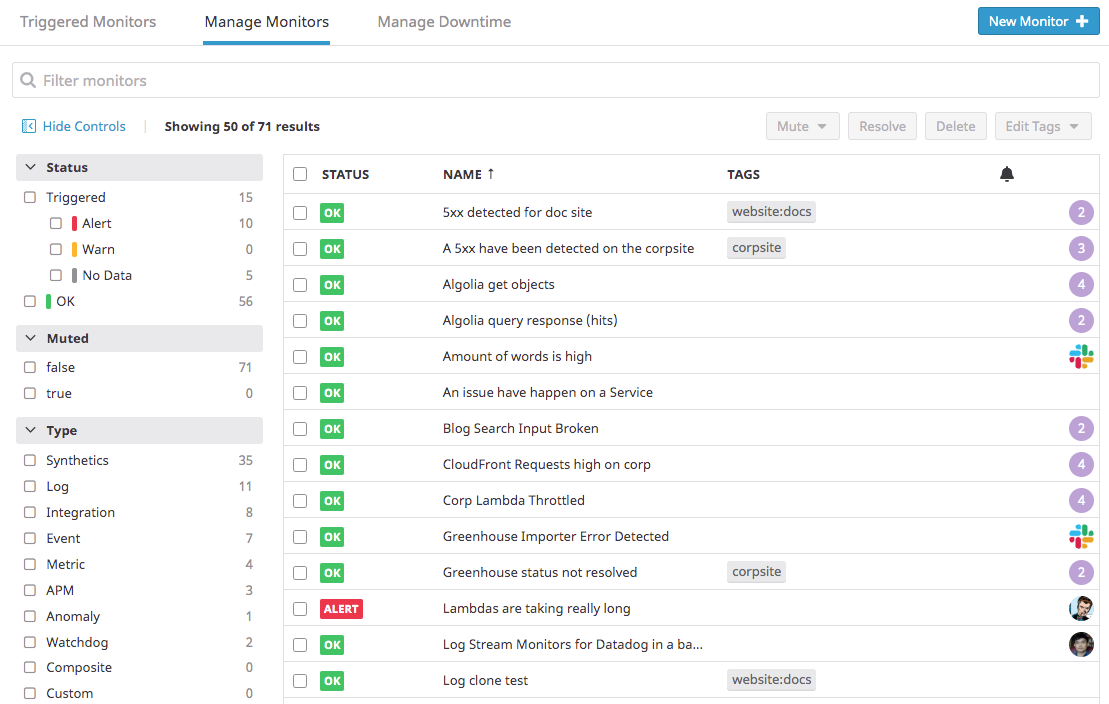Click the red ALERT status badge

341,608
